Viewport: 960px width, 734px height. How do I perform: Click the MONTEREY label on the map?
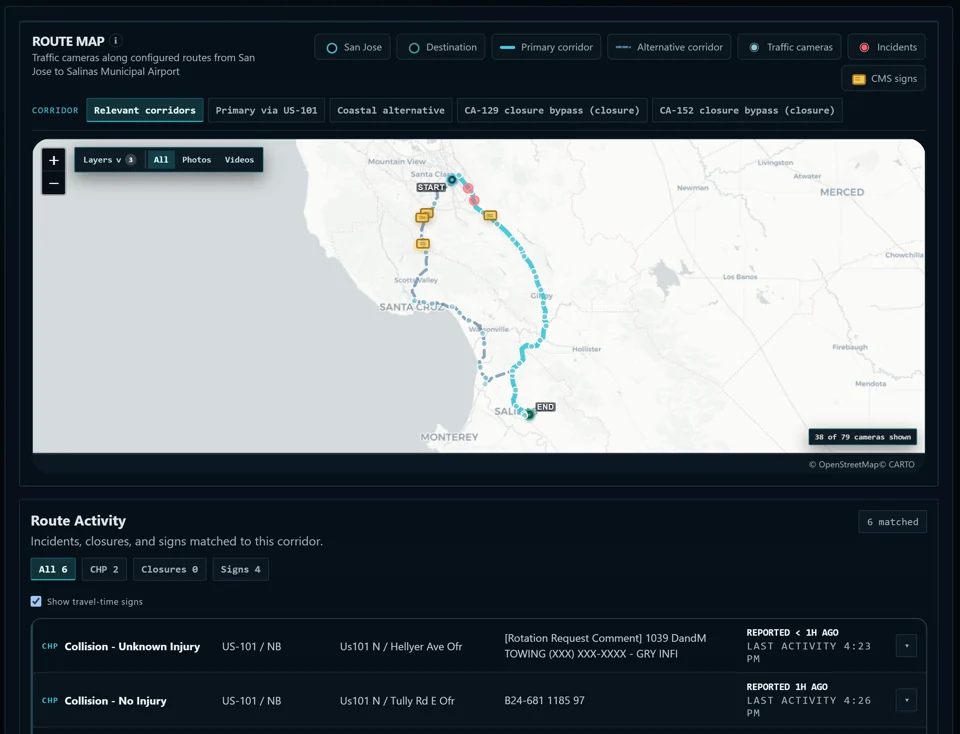coord(449,437)
